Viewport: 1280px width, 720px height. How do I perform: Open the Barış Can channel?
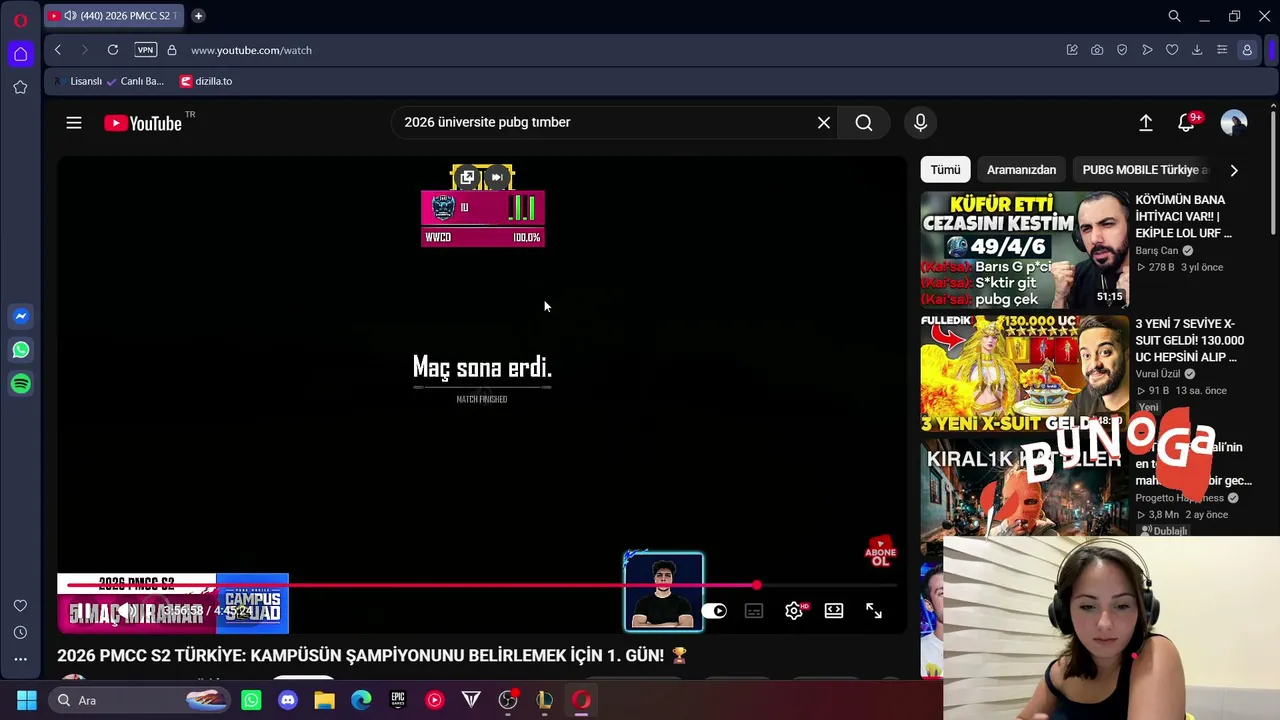coord(1156,251)
